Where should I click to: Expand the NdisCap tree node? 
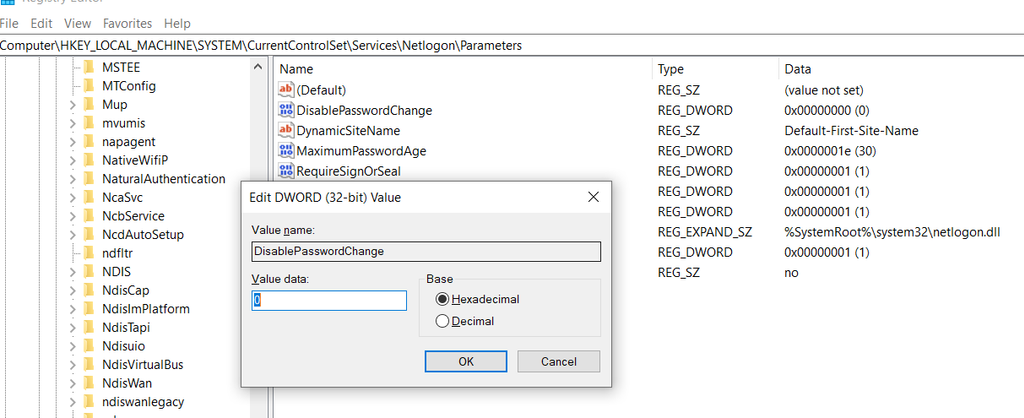coord(72,291)
